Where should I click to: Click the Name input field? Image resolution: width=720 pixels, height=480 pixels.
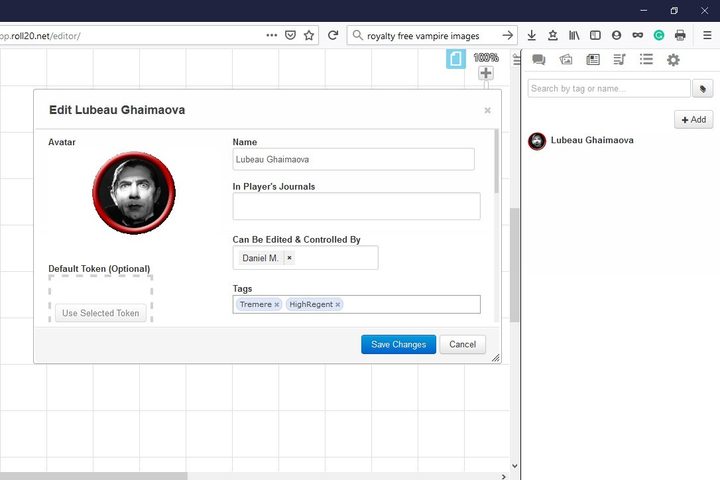(354, 159)
